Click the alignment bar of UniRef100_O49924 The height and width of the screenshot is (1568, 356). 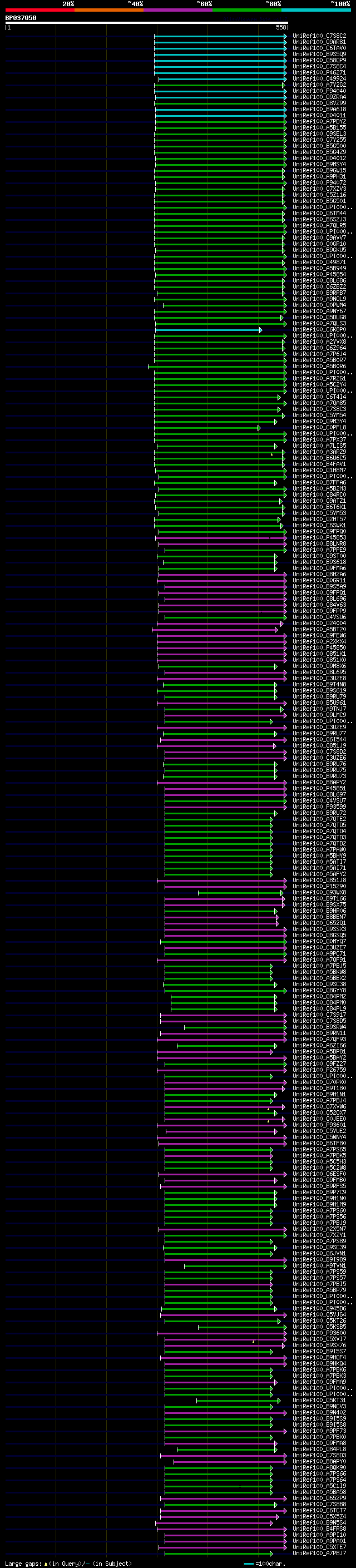pos(222,79)
